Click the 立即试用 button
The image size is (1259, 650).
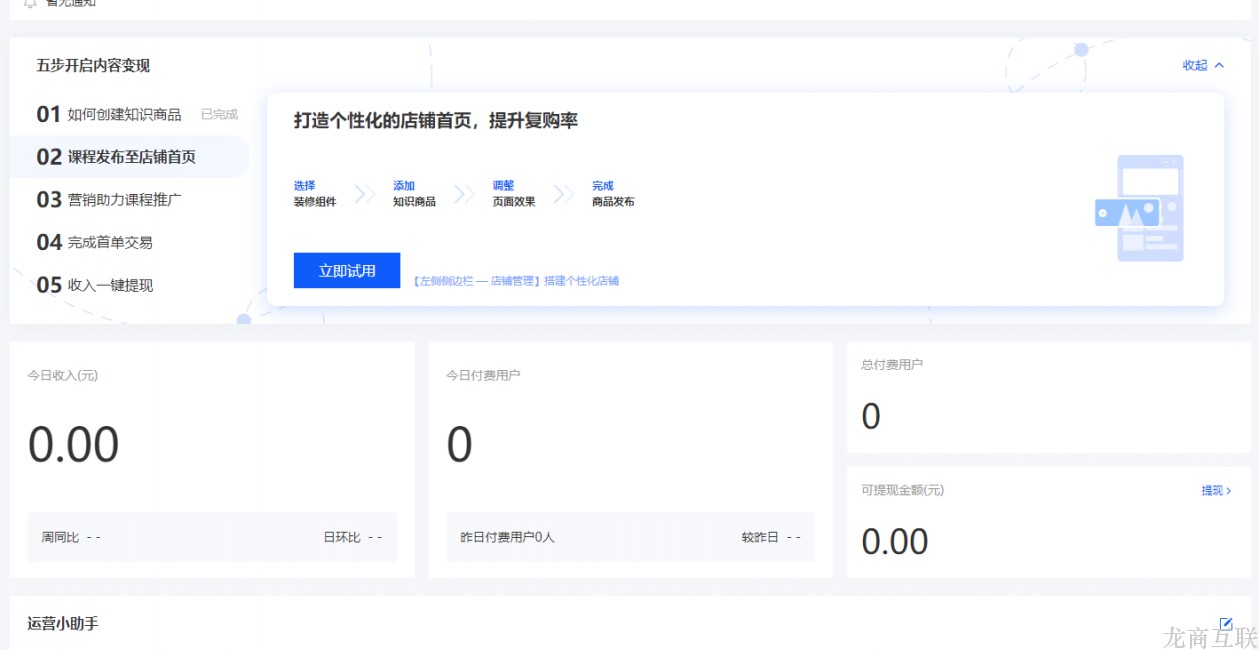pos(346,269)
